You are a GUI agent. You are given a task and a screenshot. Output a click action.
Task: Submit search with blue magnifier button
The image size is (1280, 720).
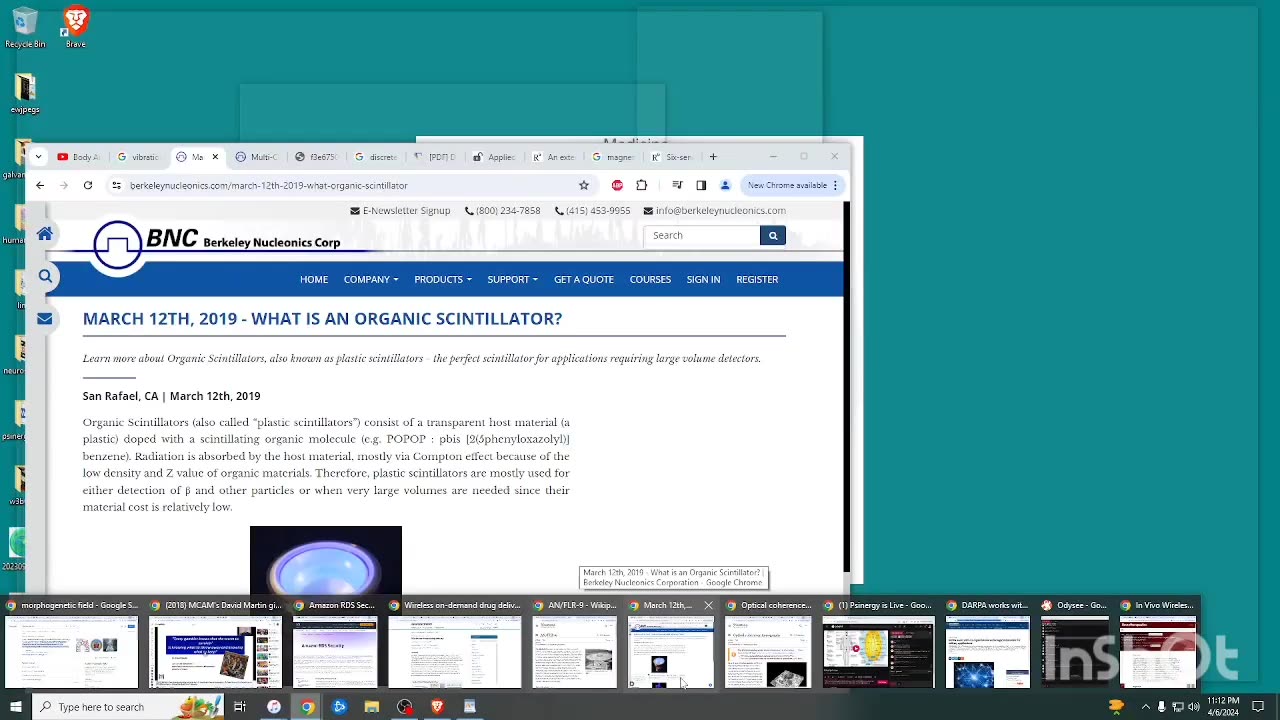point(772,235)
